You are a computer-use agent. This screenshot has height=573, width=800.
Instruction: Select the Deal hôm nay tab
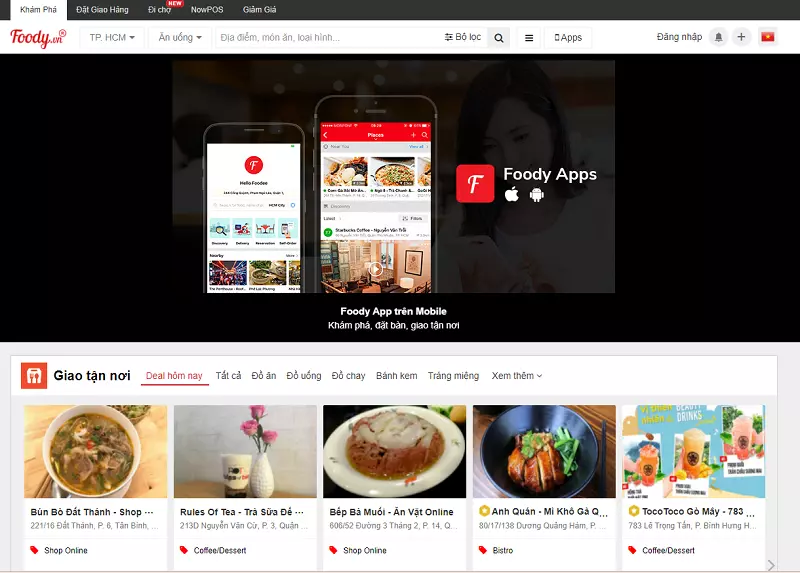point(174,376)
